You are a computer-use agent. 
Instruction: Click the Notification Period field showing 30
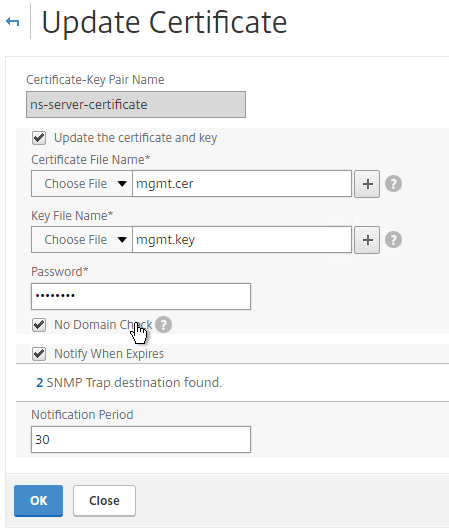pyautogui.click(x=141, y=439)
